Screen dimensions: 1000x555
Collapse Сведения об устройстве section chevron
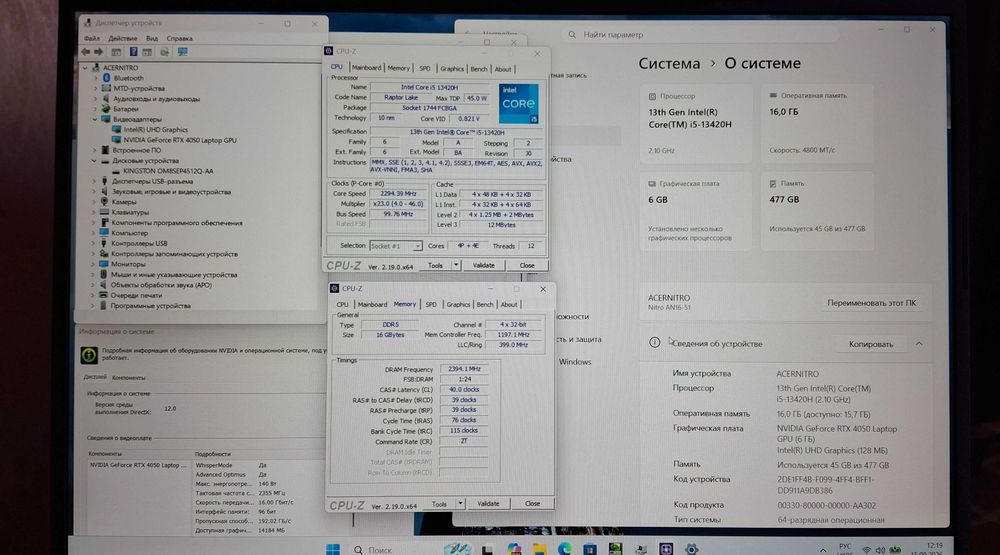point(919,344)
